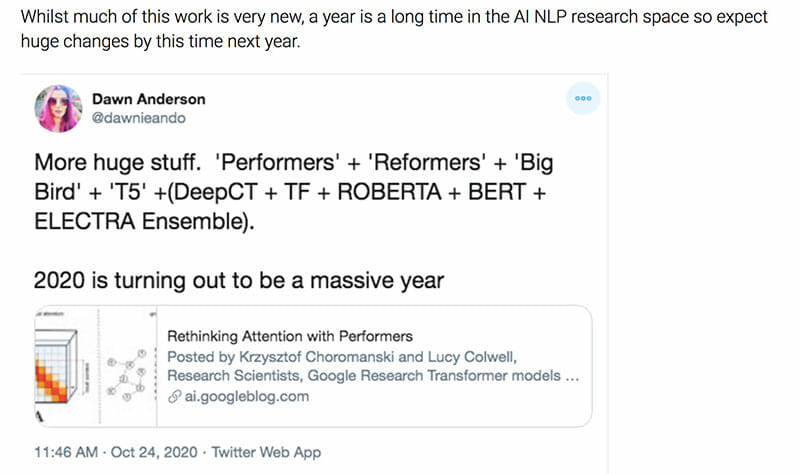The image size is (800, 474).
Task: Open the tweet's three-dot more options menu
Action: point(583,99)
